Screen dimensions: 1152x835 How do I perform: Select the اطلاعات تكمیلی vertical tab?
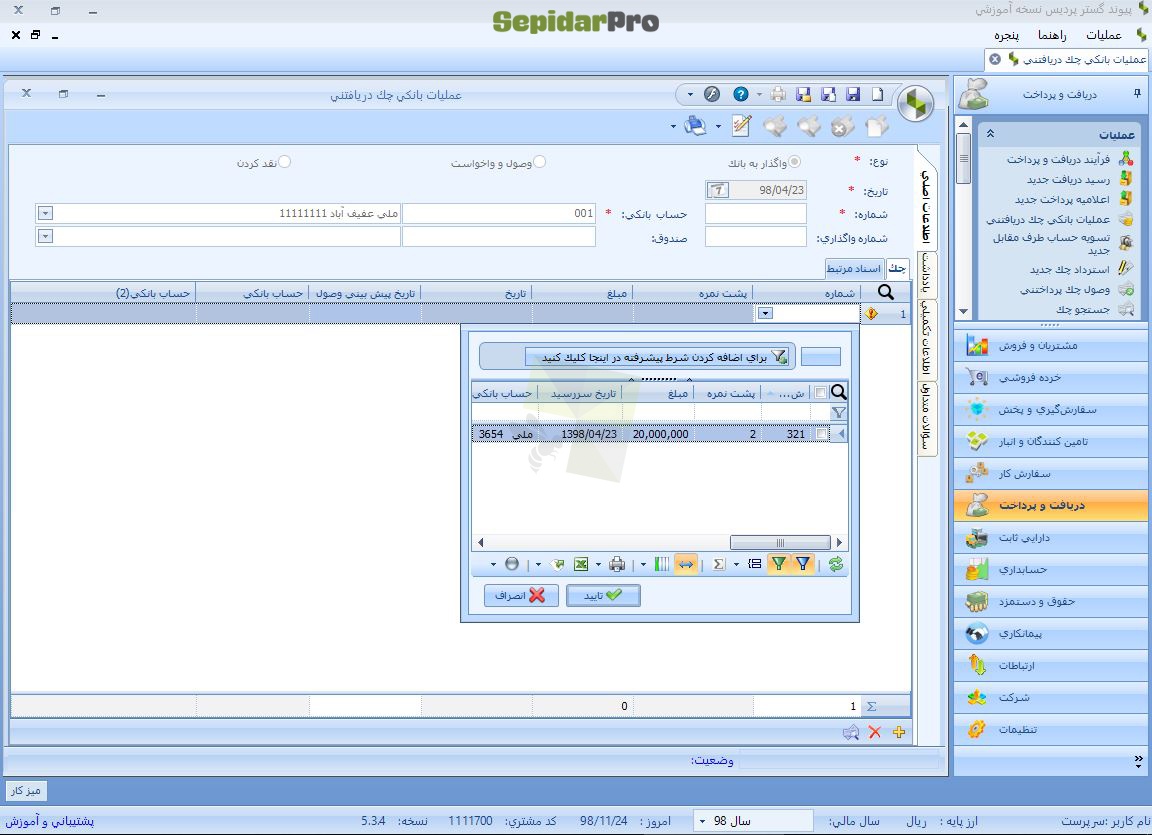coord(926,337)
